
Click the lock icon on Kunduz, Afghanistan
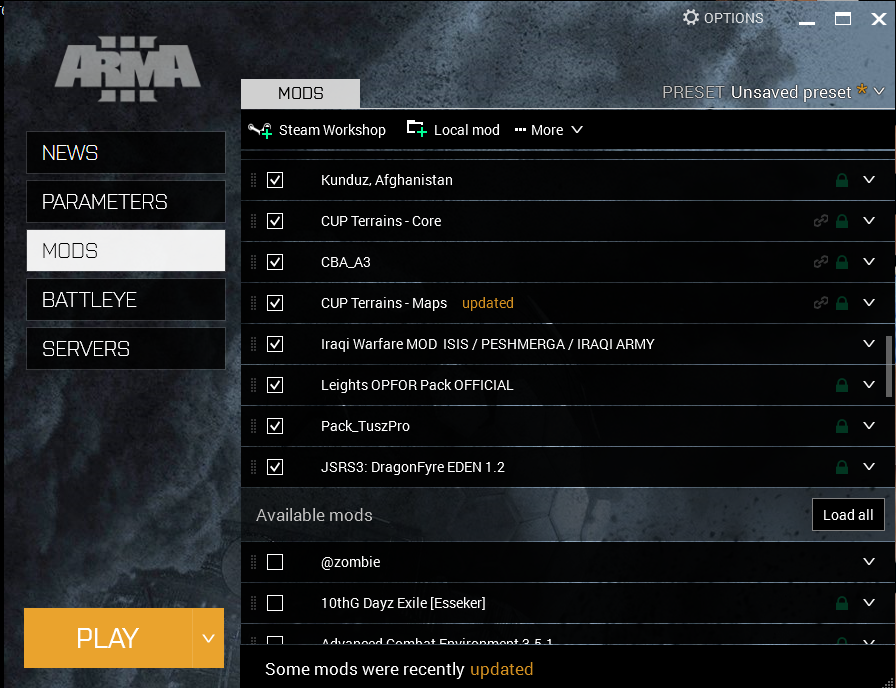pos(842,181)
